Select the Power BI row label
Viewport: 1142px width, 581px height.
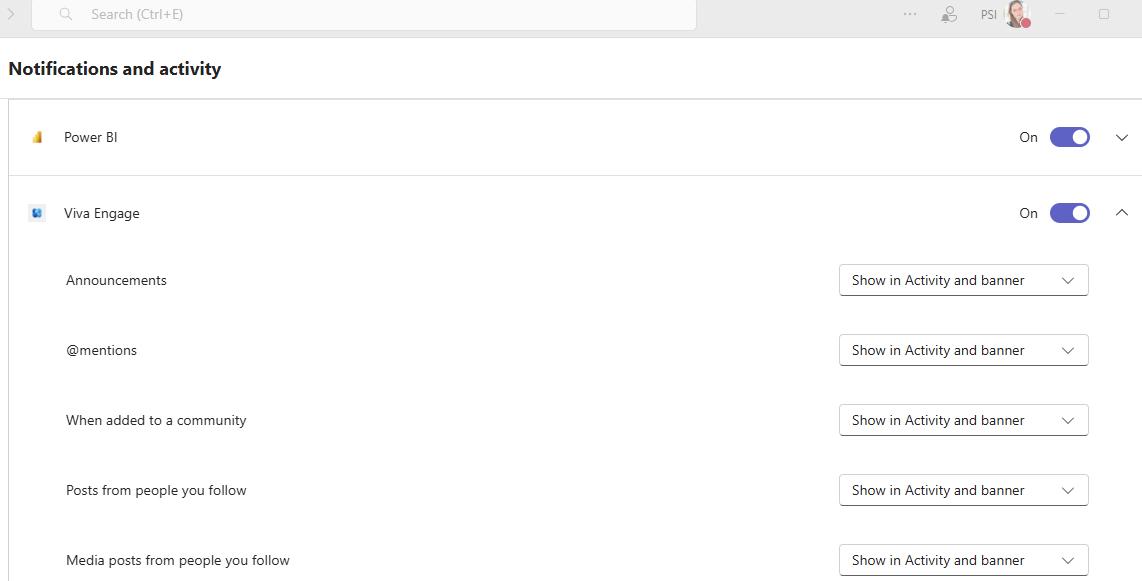coord(90,137)
